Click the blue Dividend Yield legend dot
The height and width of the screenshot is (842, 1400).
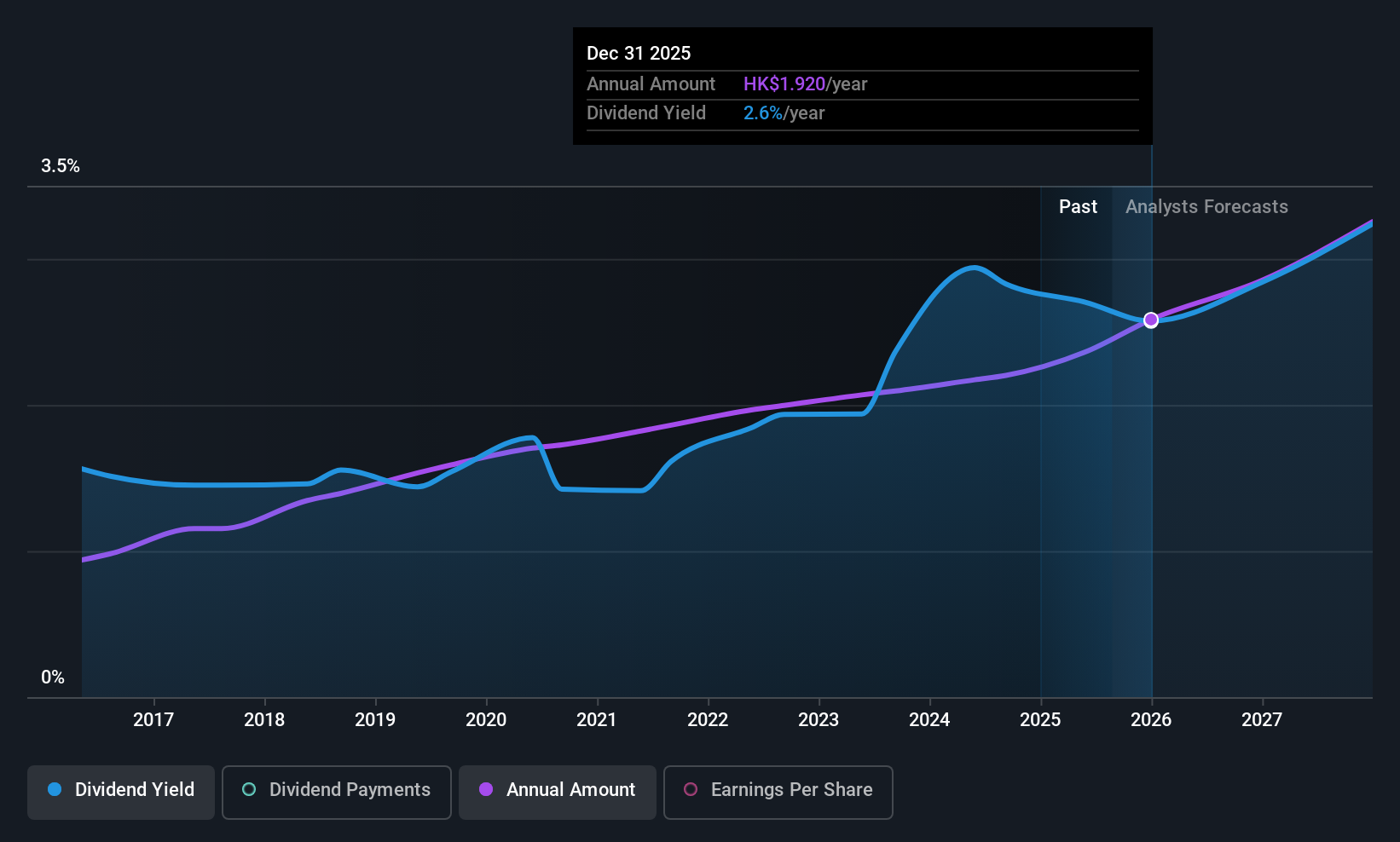[55, 789]
